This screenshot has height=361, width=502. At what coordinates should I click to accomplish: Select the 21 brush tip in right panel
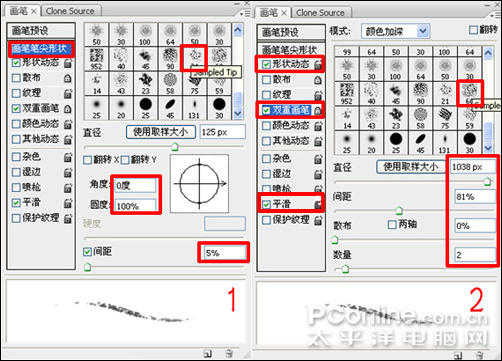pos(445,94)
